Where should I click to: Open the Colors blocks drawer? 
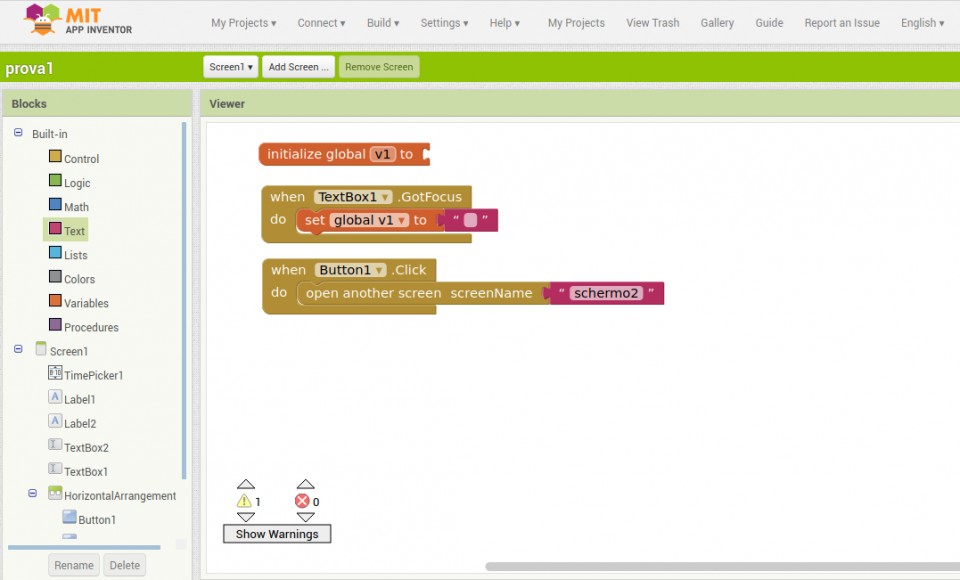[77, 278]
